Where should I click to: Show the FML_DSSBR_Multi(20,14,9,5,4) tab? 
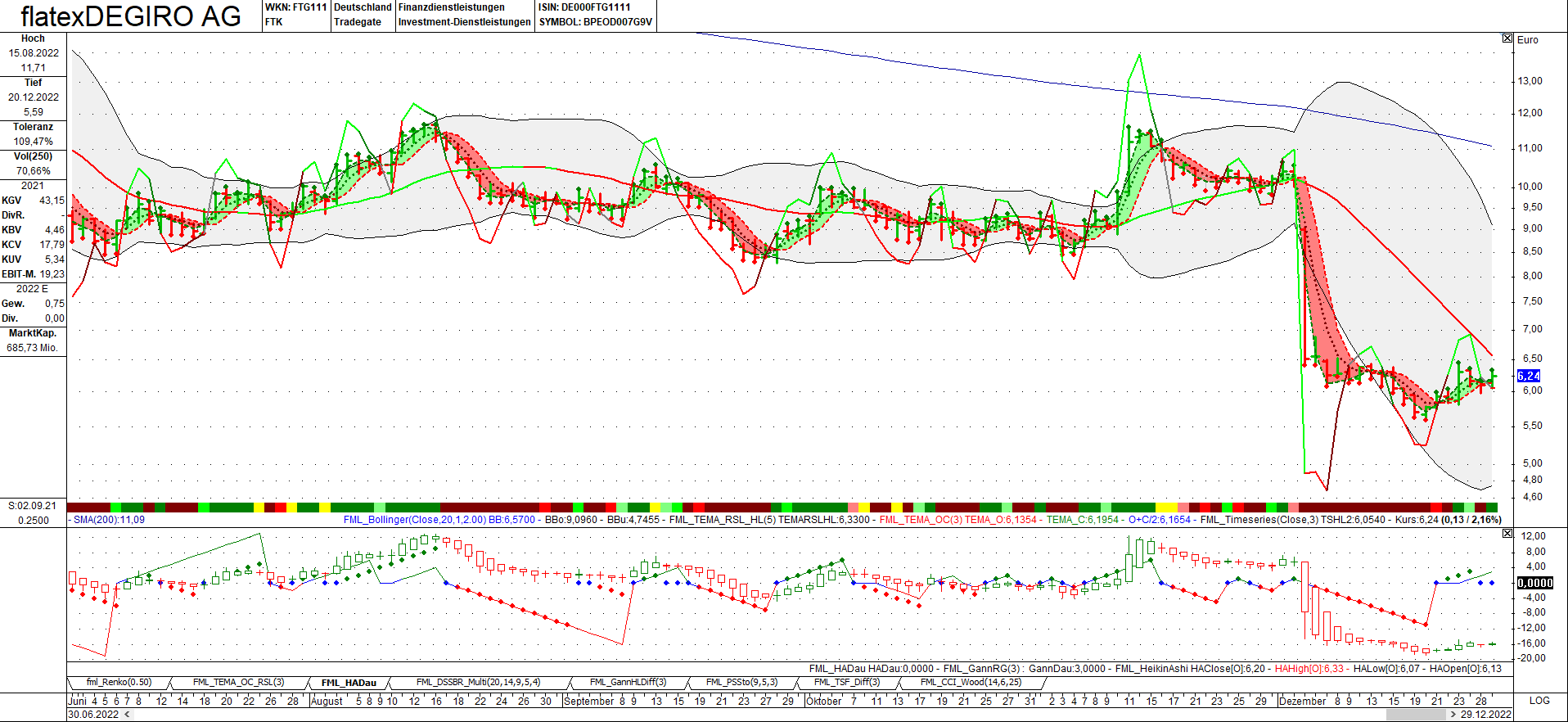tap(478, 683)
